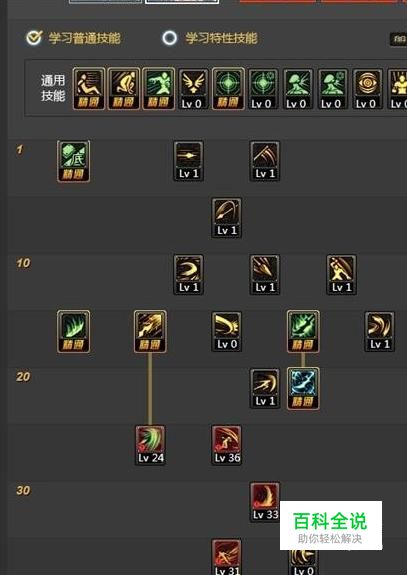The width and height of the screenshot is (407, 575).
Task: Click the Lv 1 skill at far right
Action: [380, 332]
